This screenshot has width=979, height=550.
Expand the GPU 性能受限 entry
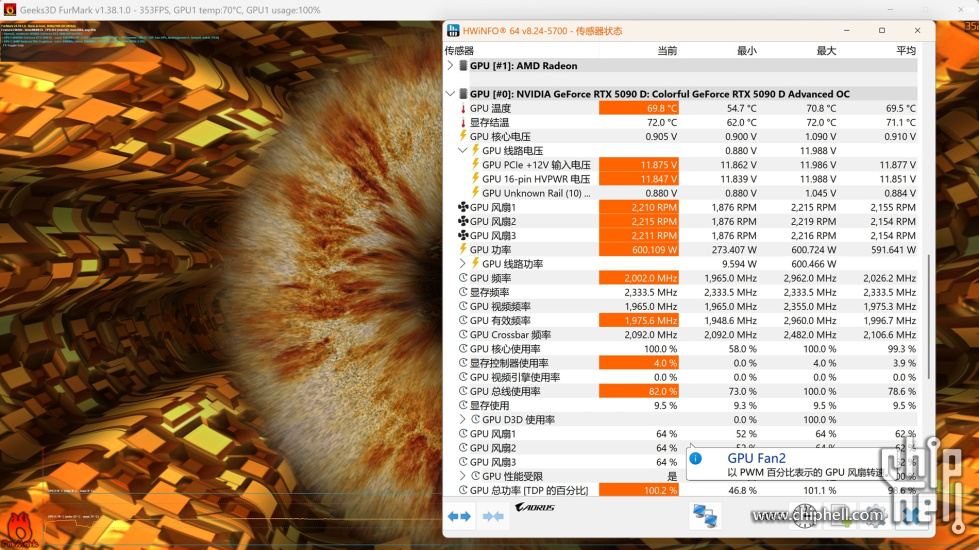click(x=462, y=477)
